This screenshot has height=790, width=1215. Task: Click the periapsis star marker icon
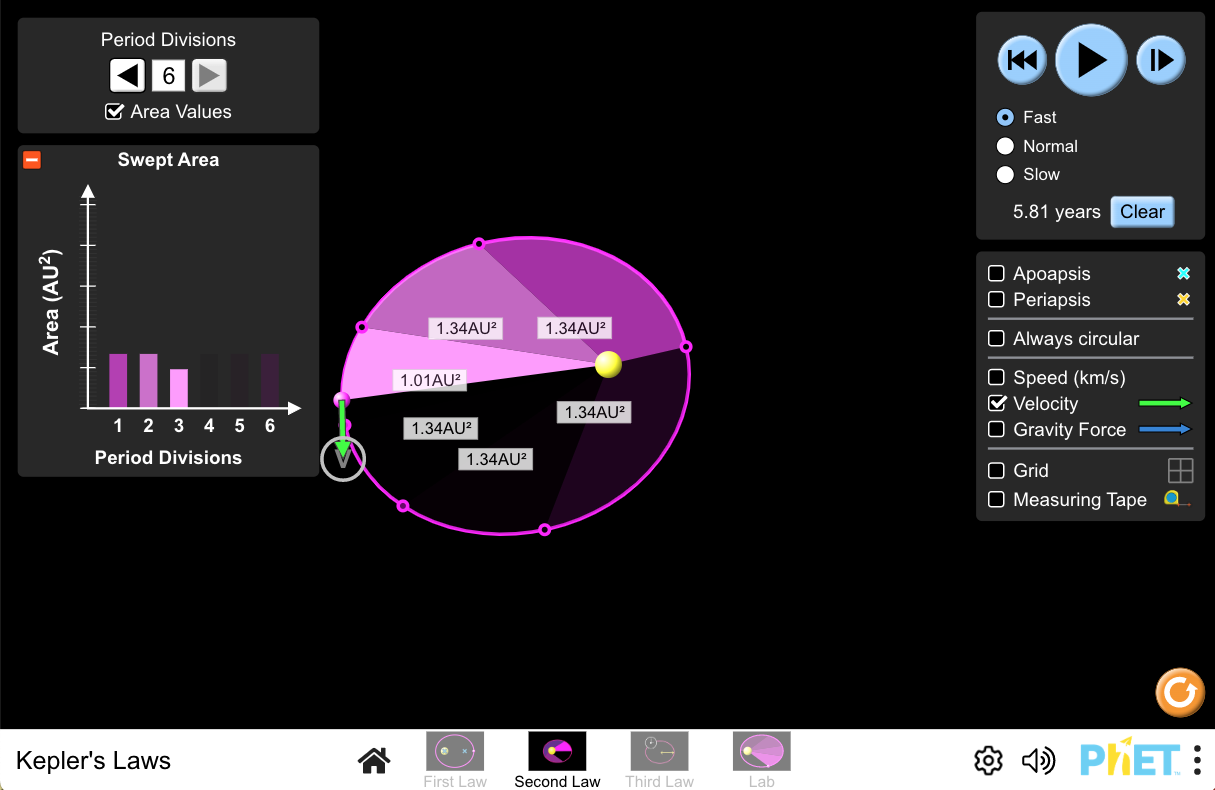coord(1183,298)
